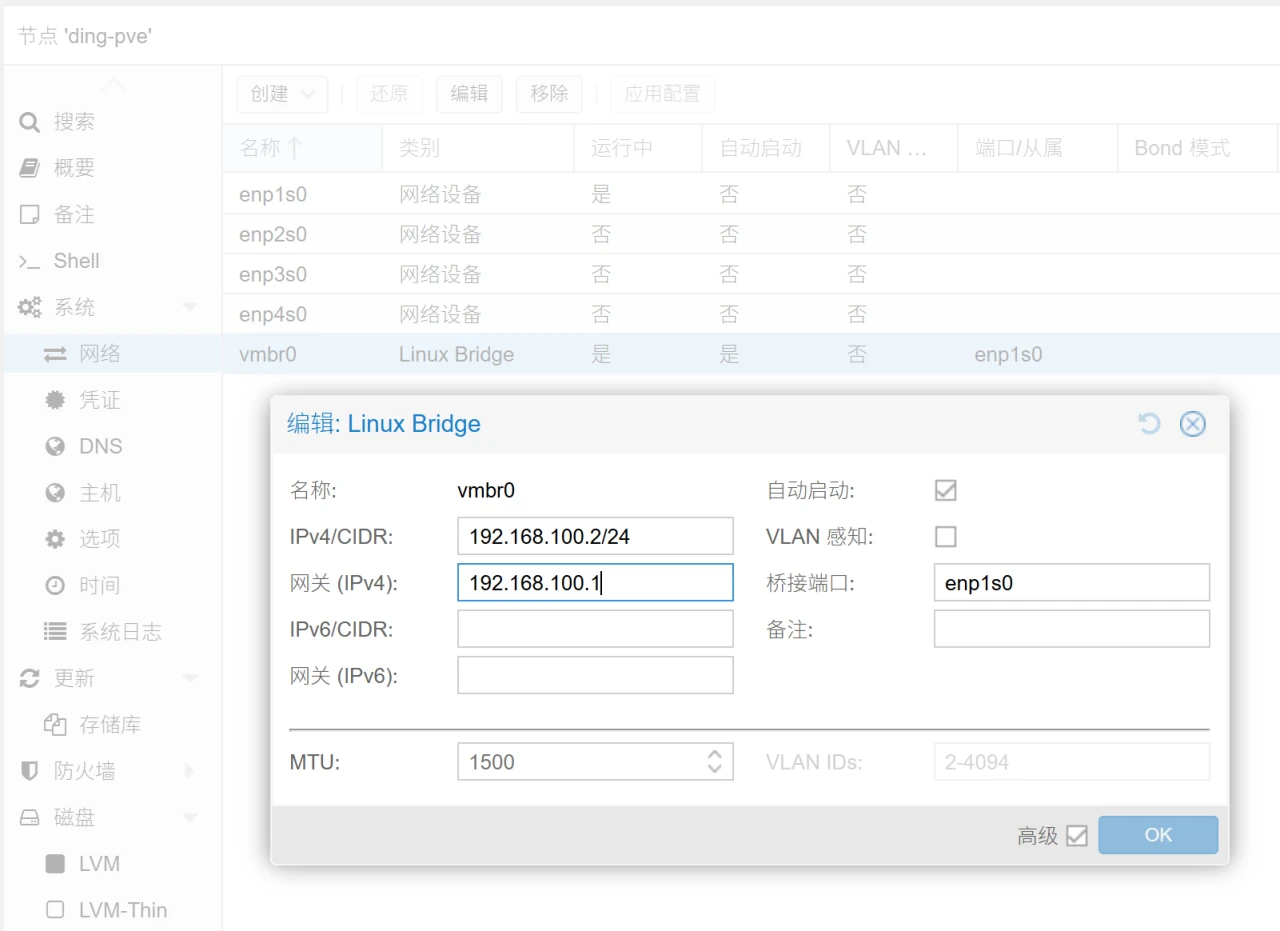
Task: Open the Search view in the sidebar
Action: coord(74,121)
